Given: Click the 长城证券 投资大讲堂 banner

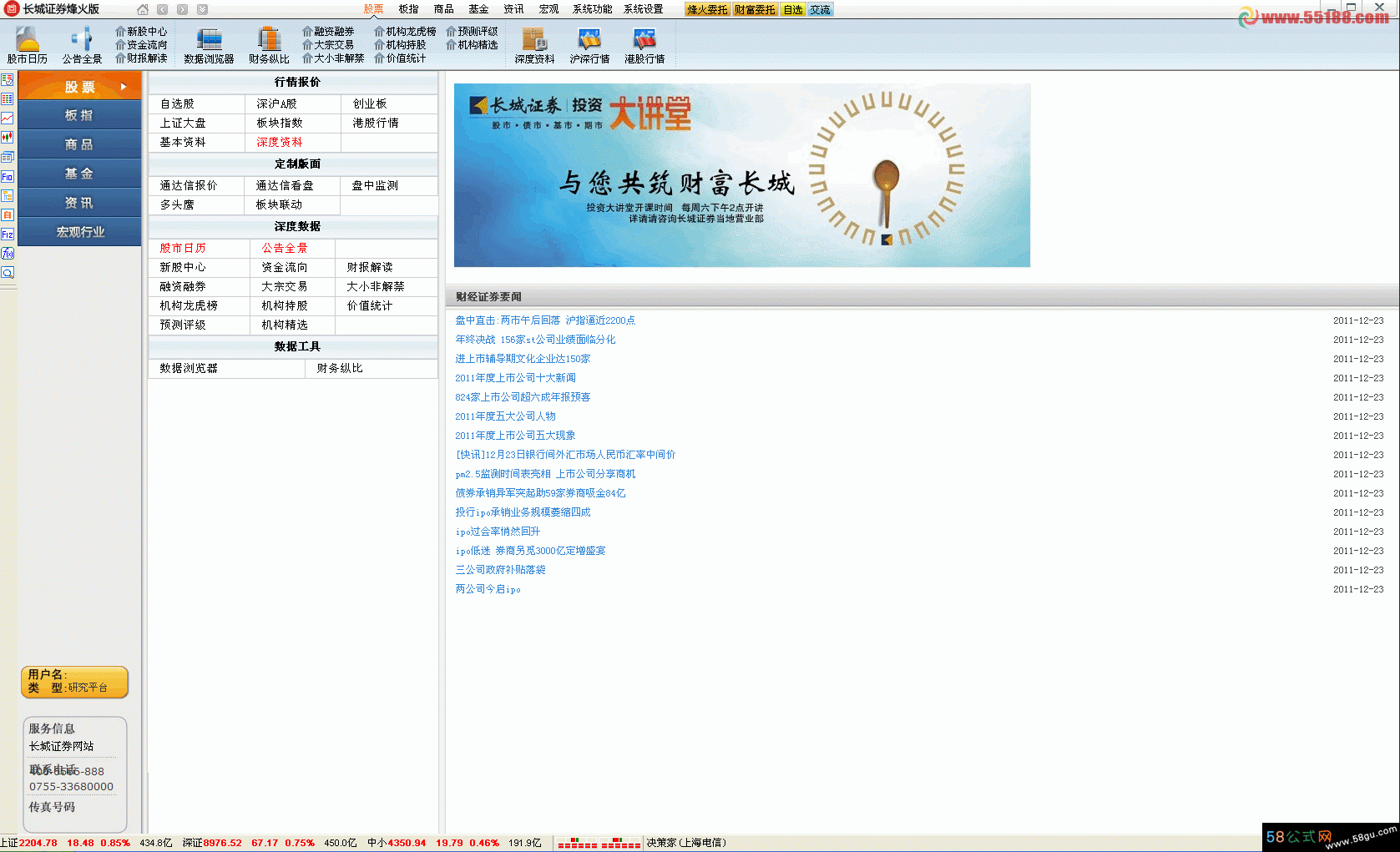Looking at the screenshot, I should [x=741, y=175].
